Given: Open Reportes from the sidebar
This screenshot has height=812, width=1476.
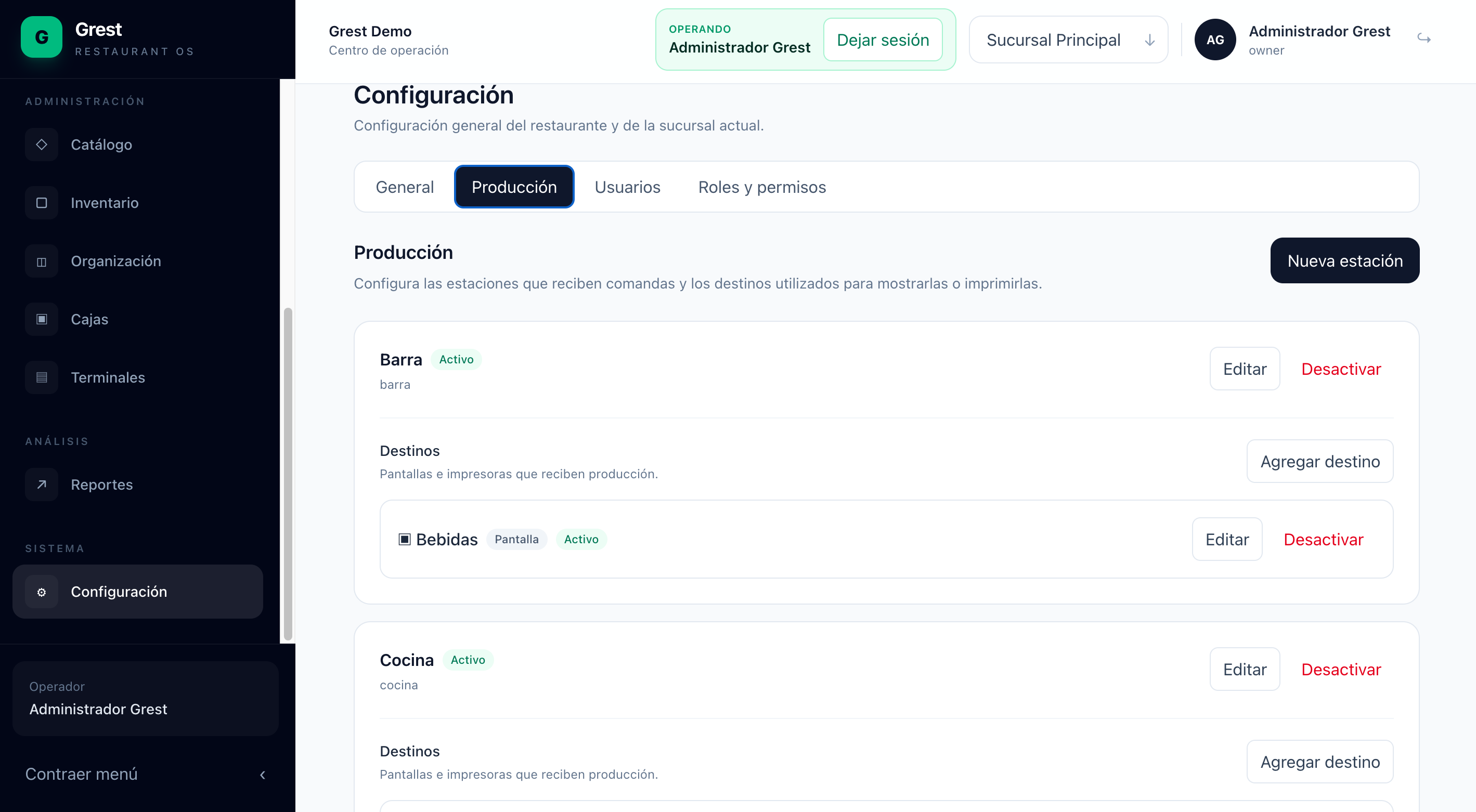Looking at the screenshot, I should pyautogui.click(x=137, y=484).
